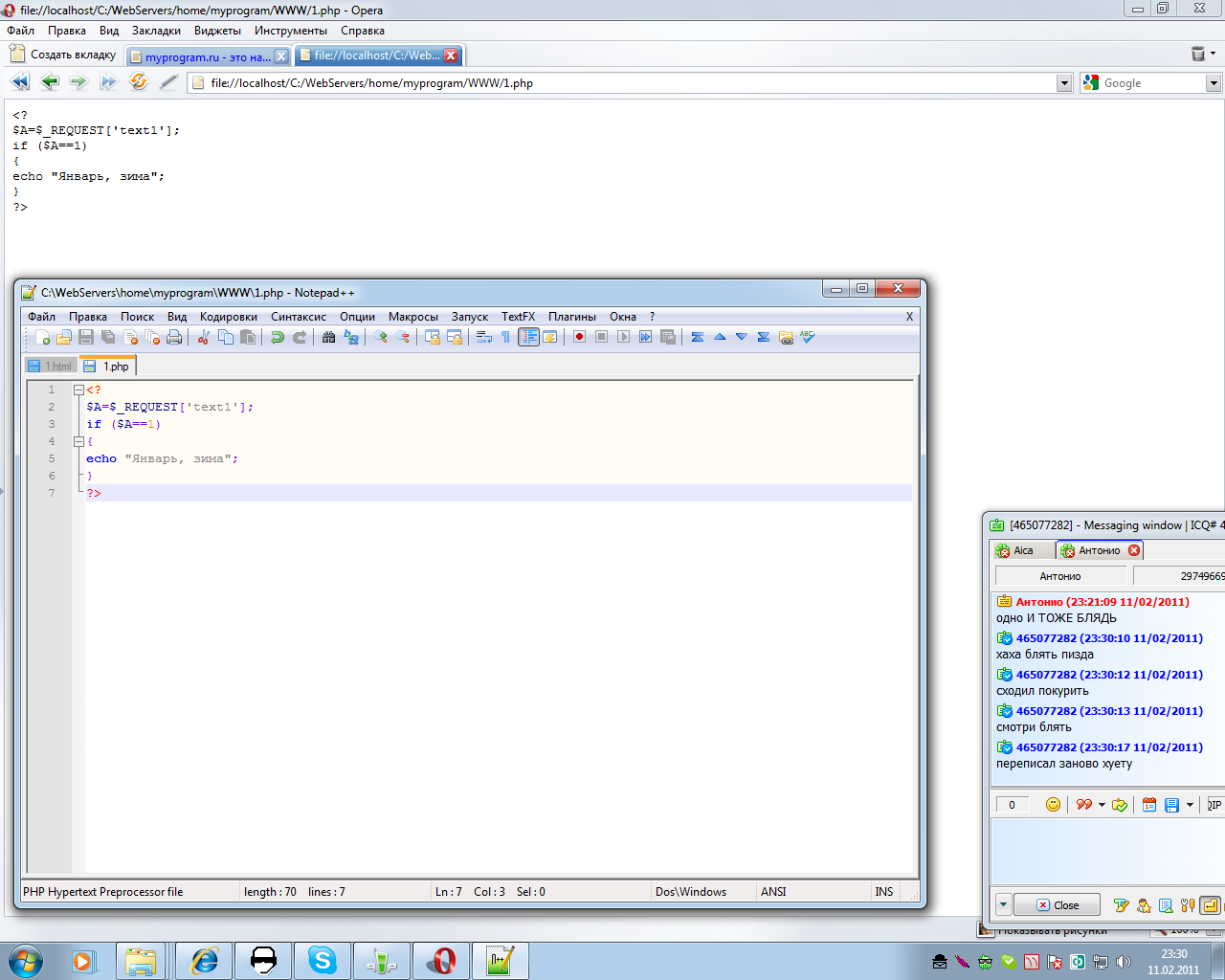This screenshot has height=980, width=1225.
Task: Click Создать вкладку to open new tab
Action: [x=63, y=55]
